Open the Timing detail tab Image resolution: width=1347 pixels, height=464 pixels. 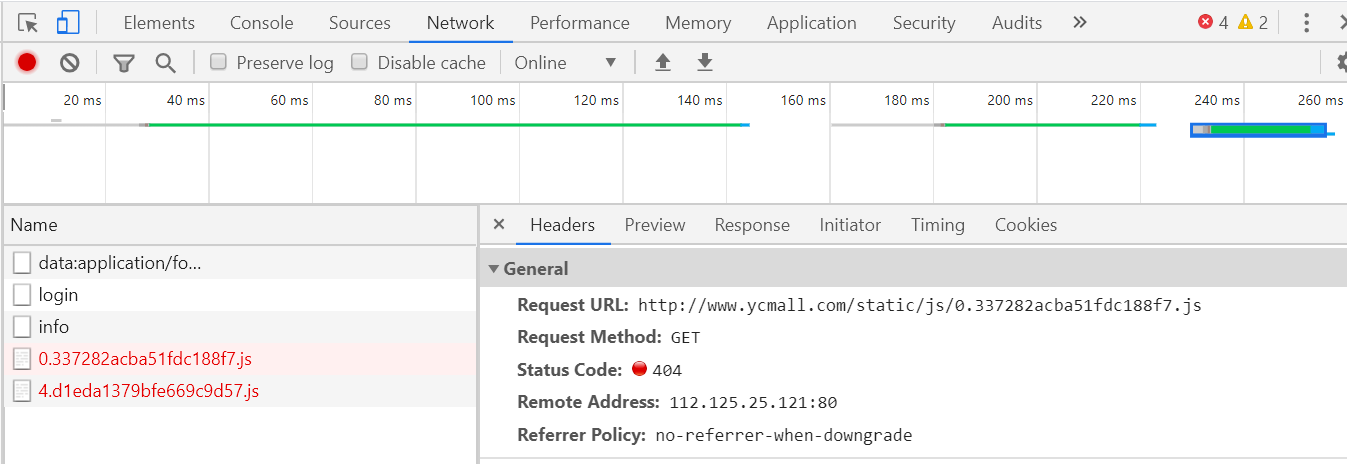point(938,225)
